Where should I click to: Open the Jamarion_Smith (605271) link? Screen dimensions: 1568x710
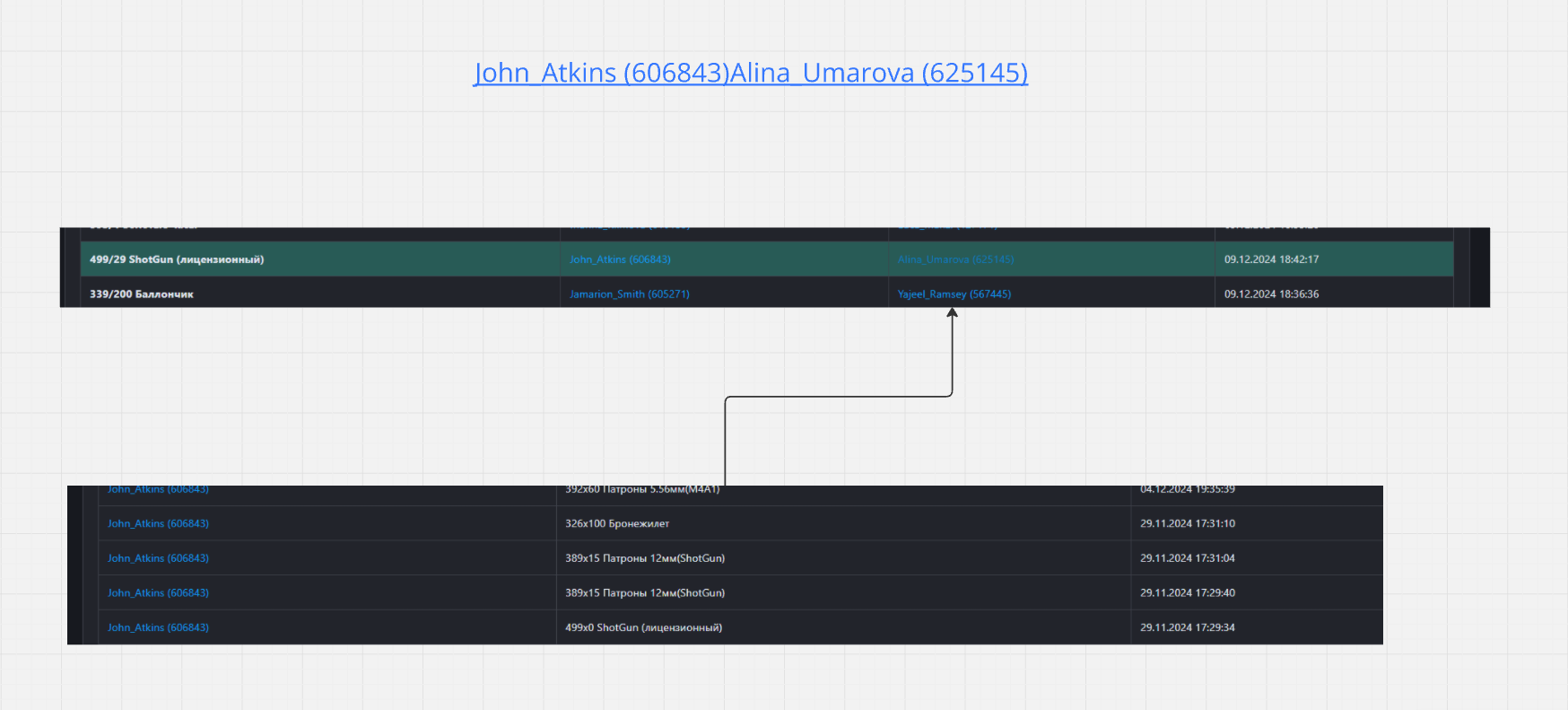coord(629,294)
